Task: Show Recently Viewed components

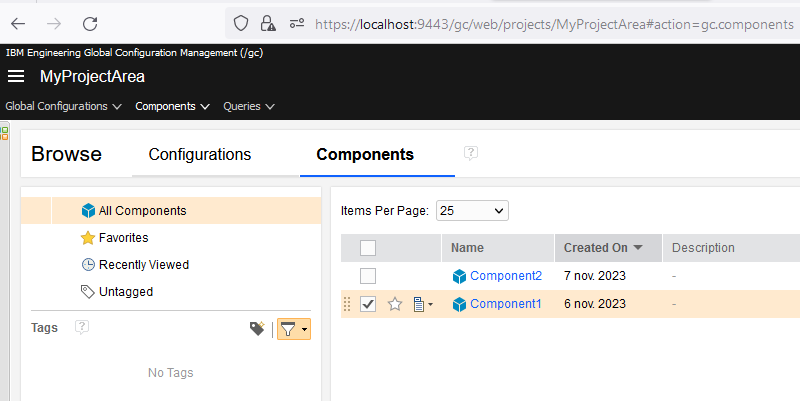Action: click(x=135, y=264)
